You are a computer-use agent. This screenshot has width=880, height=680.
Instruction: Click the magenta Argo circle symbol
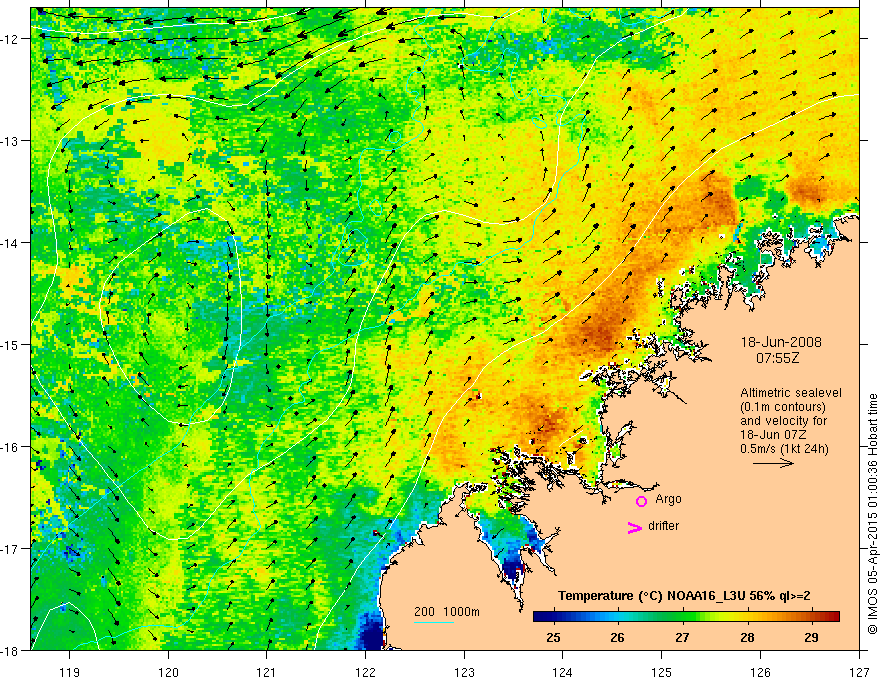coord(641,500)
